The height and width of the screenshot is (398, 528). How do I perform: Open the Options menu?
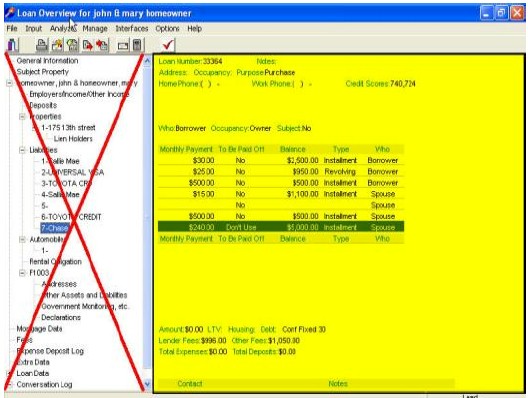coord(167,29)
